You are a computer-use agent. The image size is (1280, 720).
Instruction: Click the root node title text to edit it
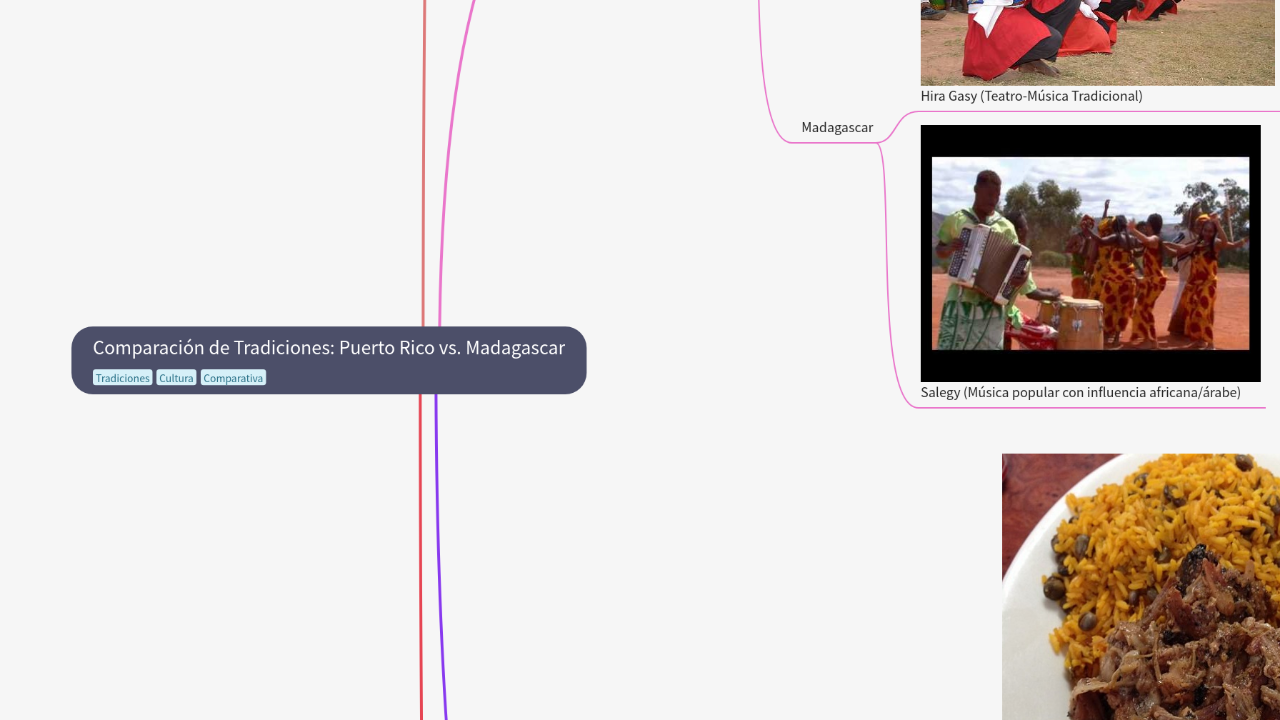click(x=328, y=348)
